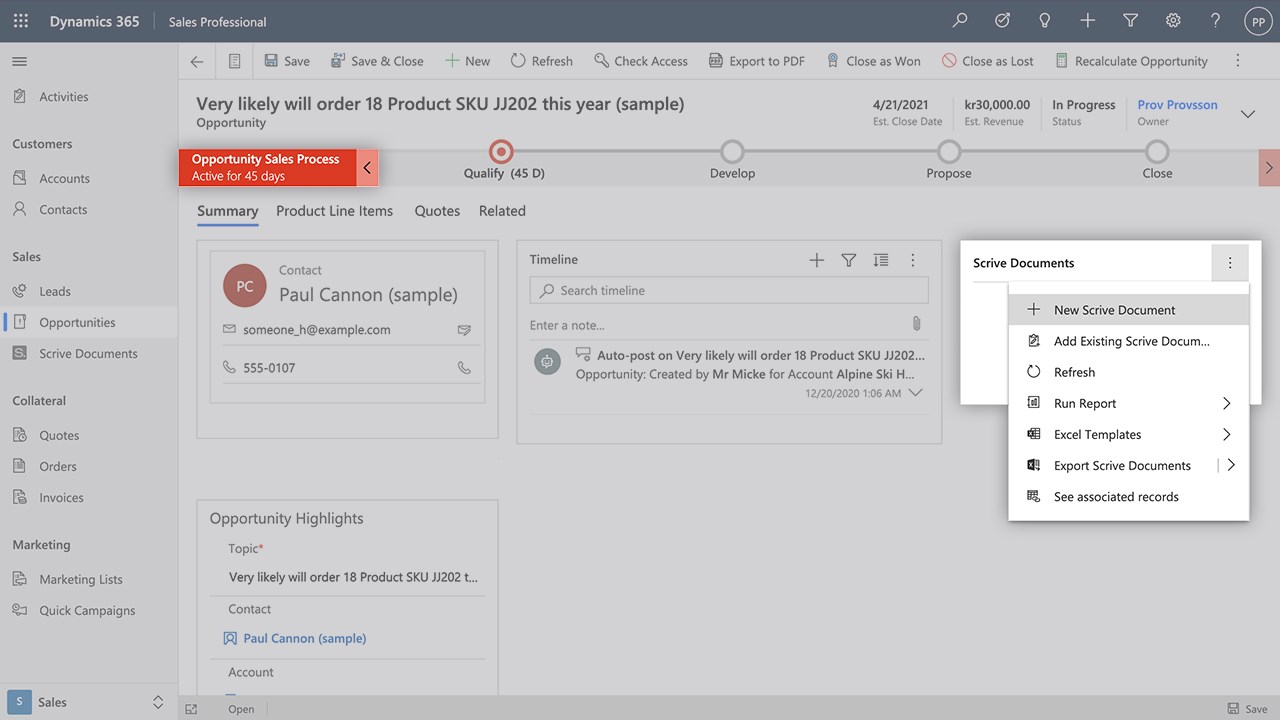The image size is (1280, 720).
Task: Click the process next stage right arrow
Action: click(1269, 168)
